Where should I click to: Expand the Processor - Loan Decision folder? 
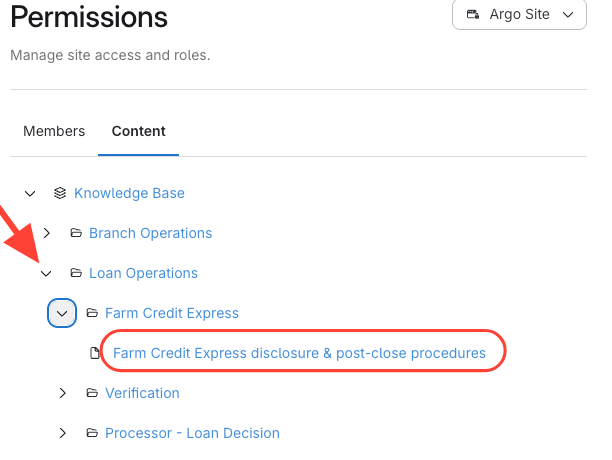tap(62, 433)
